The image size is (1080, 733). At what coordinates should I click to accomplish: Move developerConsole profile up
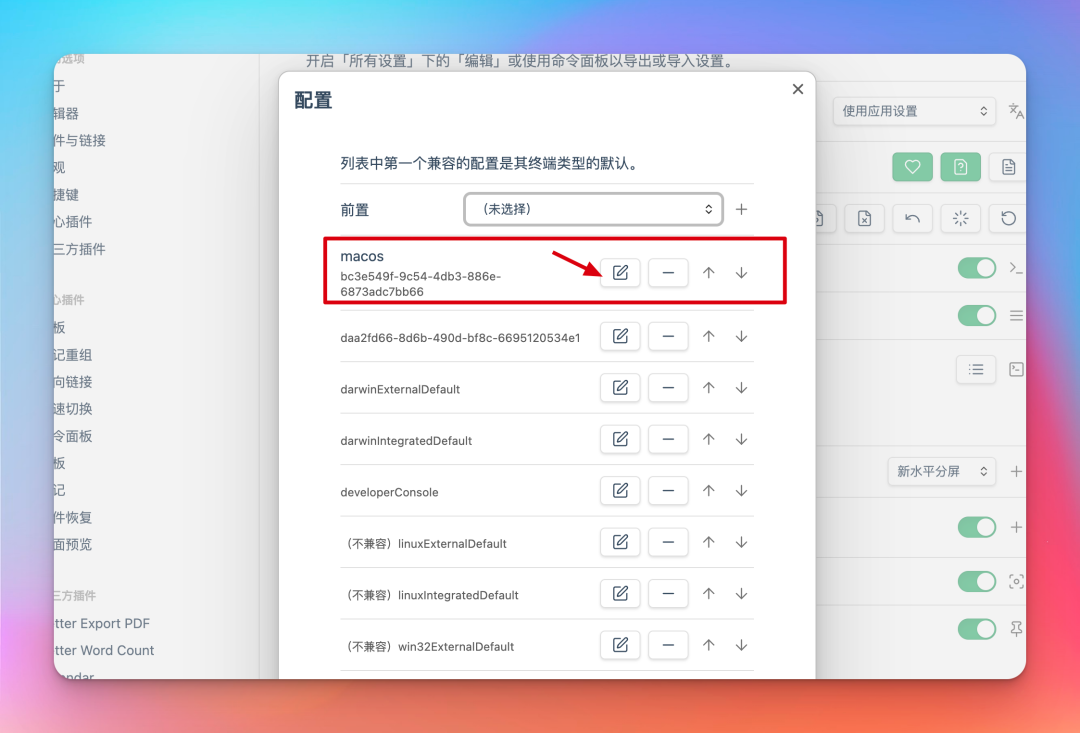tap(708, 491)
